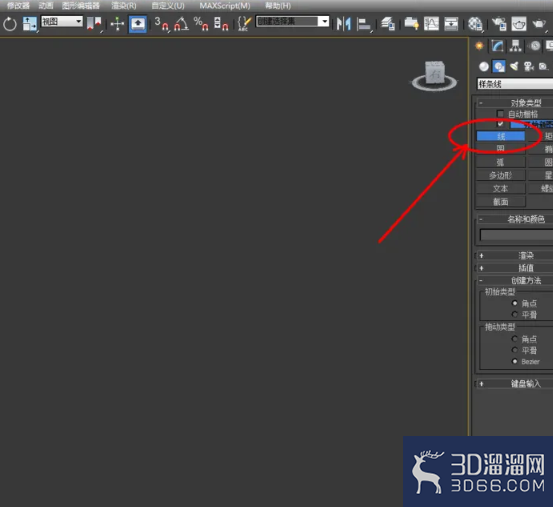Switch to the Hierarchy panel tab
553x507 pixels.
(516, 46)
